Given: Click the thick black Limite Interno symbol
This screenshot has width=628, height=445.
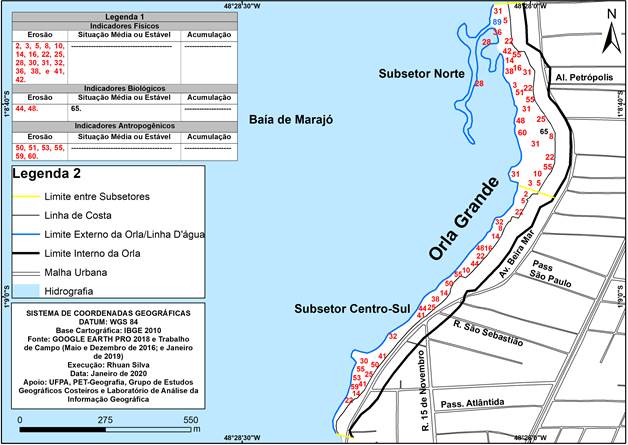Looking at the screenshot, I should pos(30,253).
